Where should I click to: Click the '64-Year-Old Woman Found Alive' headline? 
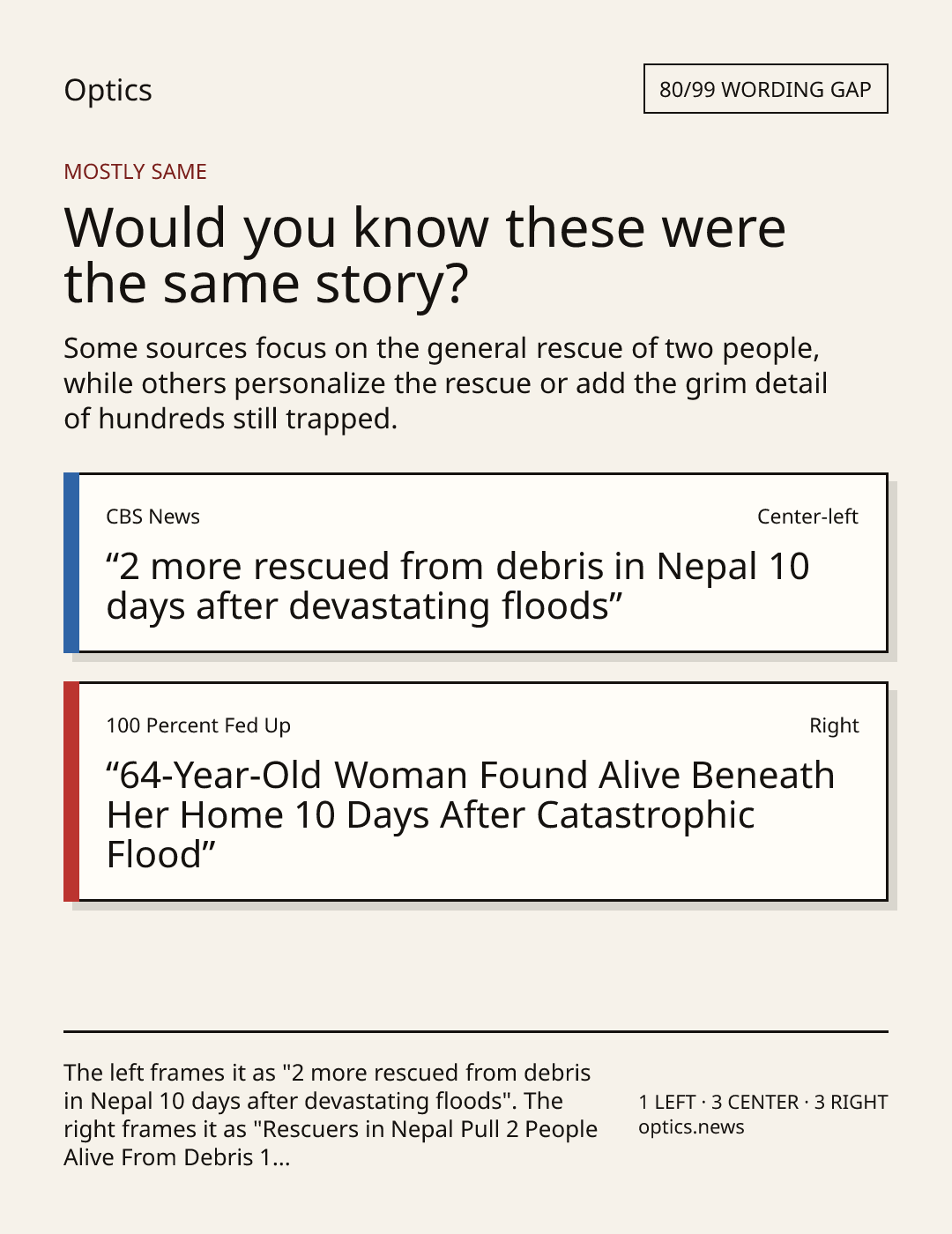[470, 815]
